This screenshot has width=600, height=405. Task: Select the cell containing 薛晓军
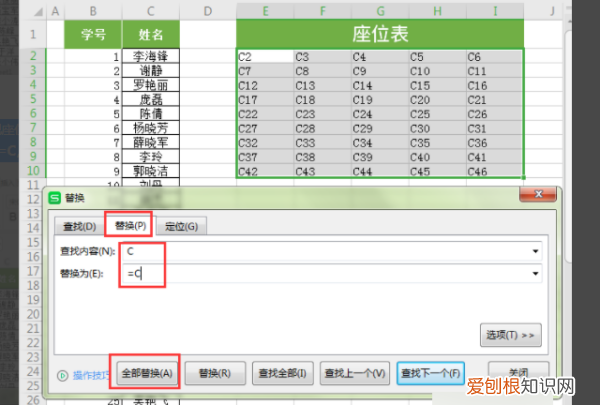point(151,142)
